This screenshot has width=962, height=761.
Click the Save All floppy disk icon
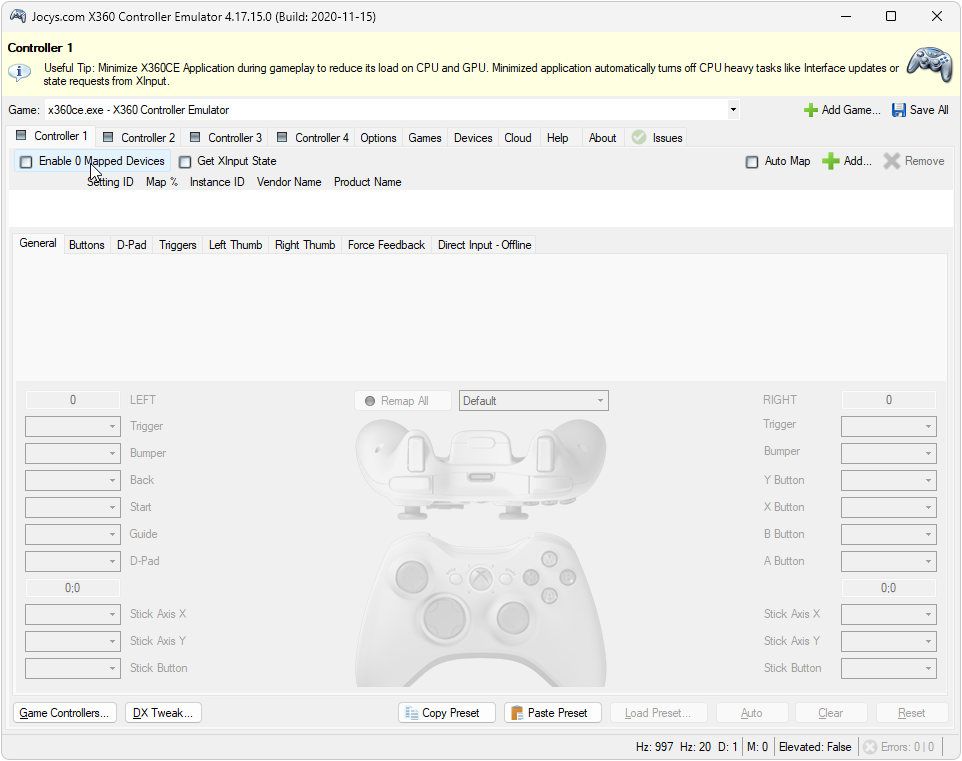coord(899,110)
